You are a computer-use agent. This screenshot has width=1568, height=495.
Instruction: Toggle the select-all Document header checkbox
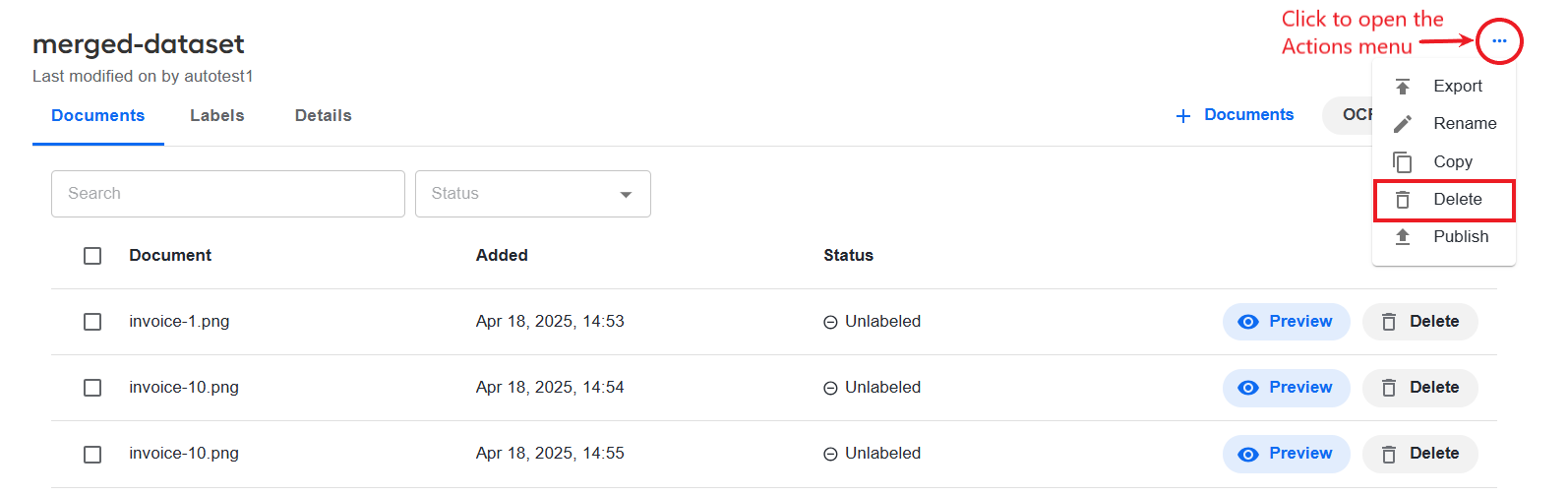pos(92,256)
